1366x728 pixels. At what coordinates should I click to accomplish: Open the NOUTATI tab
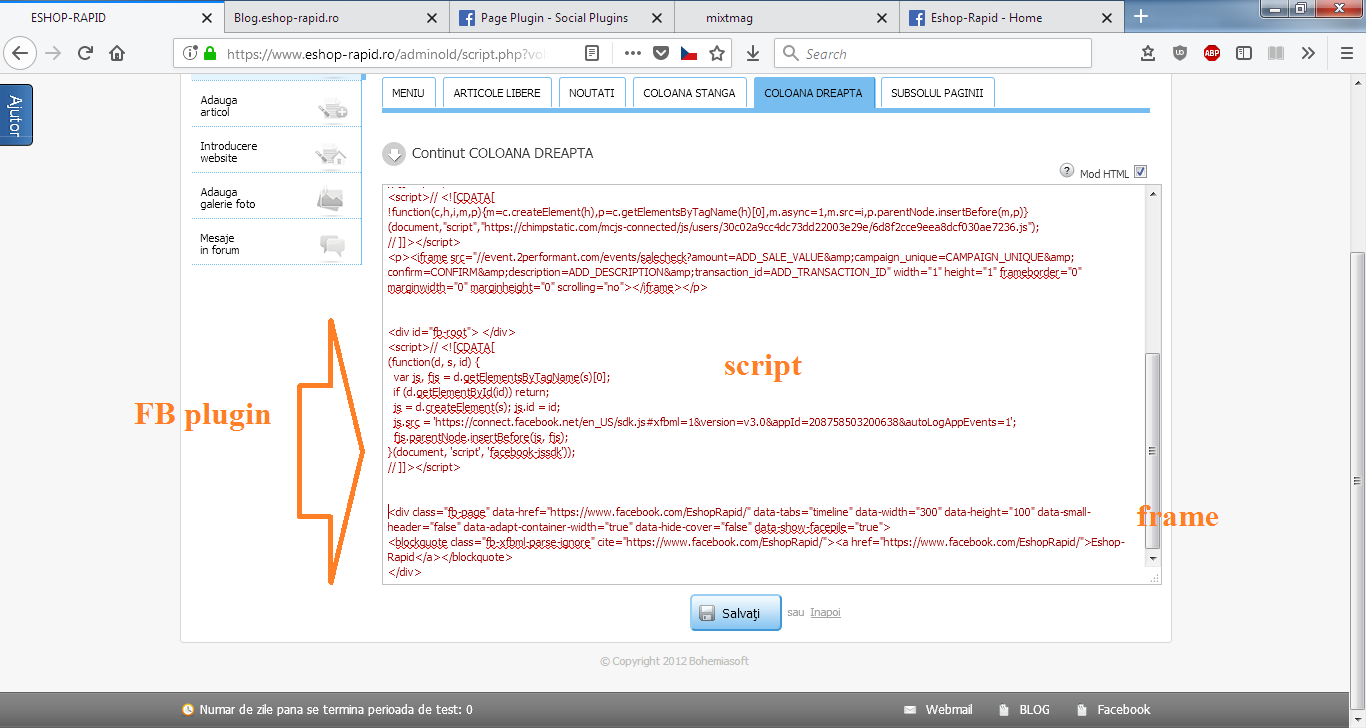coord(592,92)
